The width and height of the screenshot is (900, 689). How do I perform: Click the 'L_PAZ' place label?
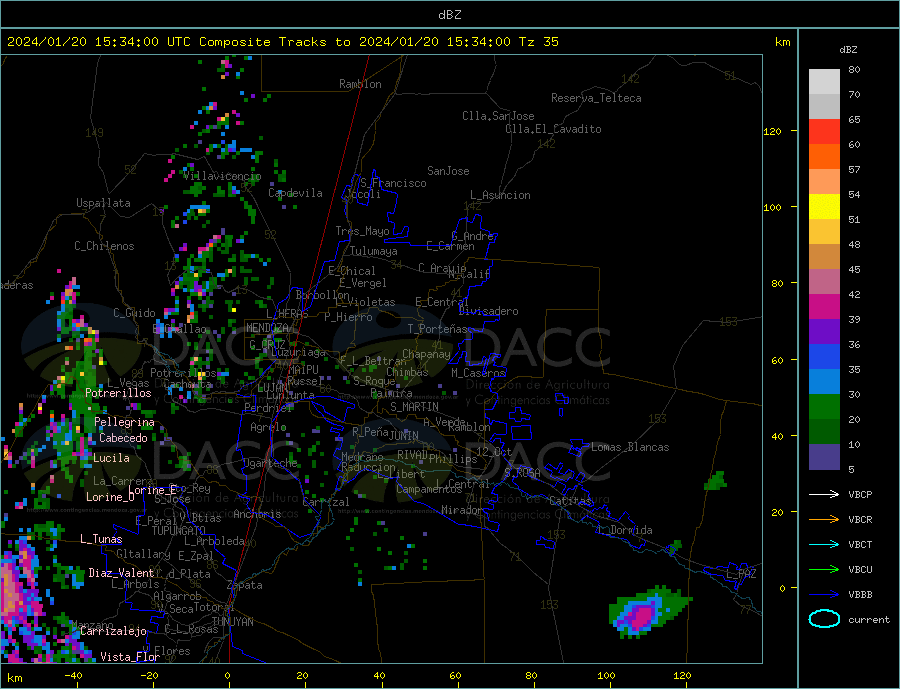point(741,574)
